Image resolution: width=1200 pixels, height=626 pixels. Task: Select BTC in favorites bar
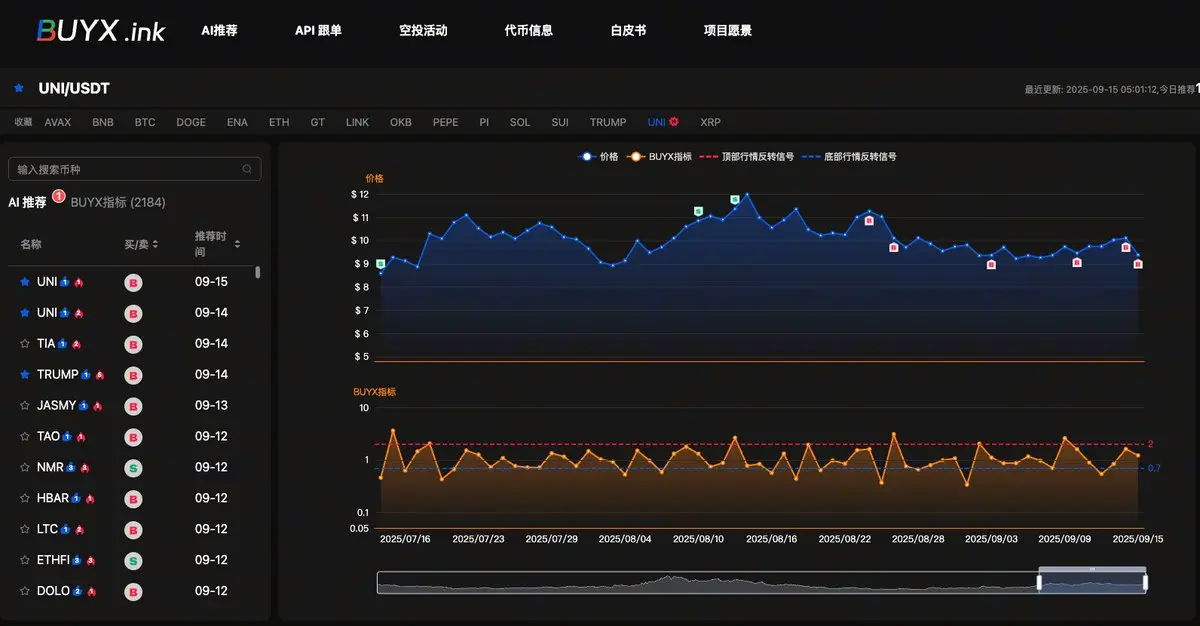(145, 122)
